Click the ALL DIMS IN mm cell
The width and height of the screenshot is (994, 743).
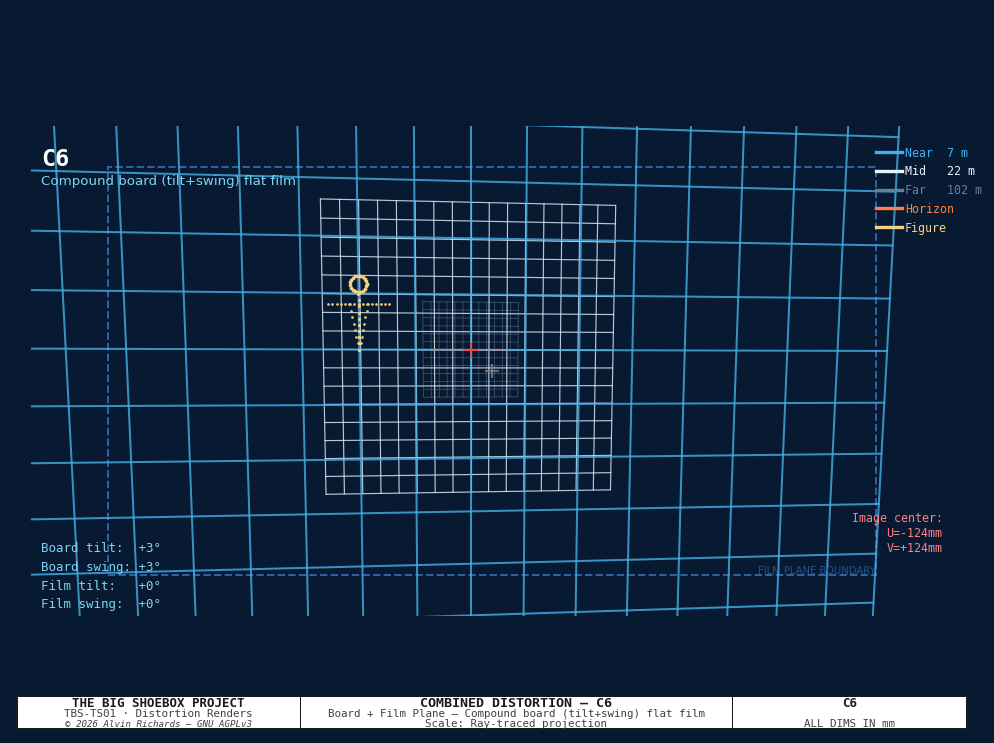849,723
